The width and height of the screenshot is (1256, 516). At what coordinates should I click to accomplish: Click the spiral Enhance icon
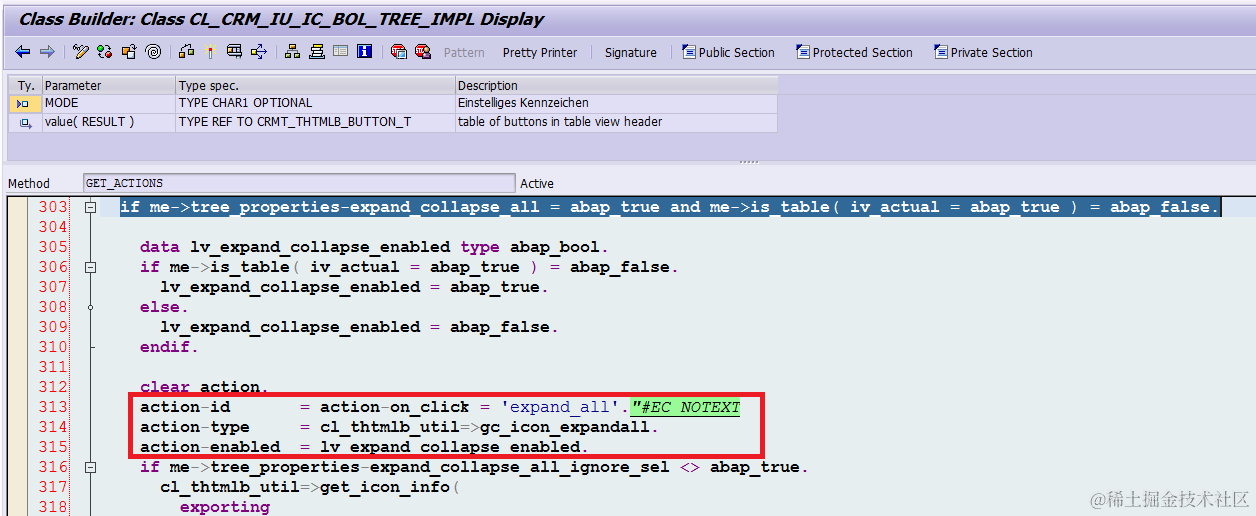click(x=153, y=52)
